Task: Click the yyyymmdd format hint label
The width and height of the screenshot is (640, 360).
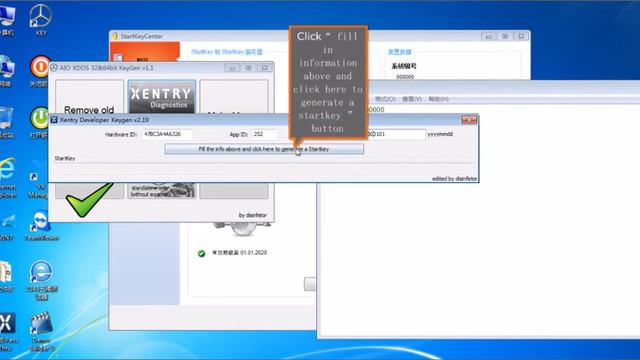Action: [x=440, y=134]
